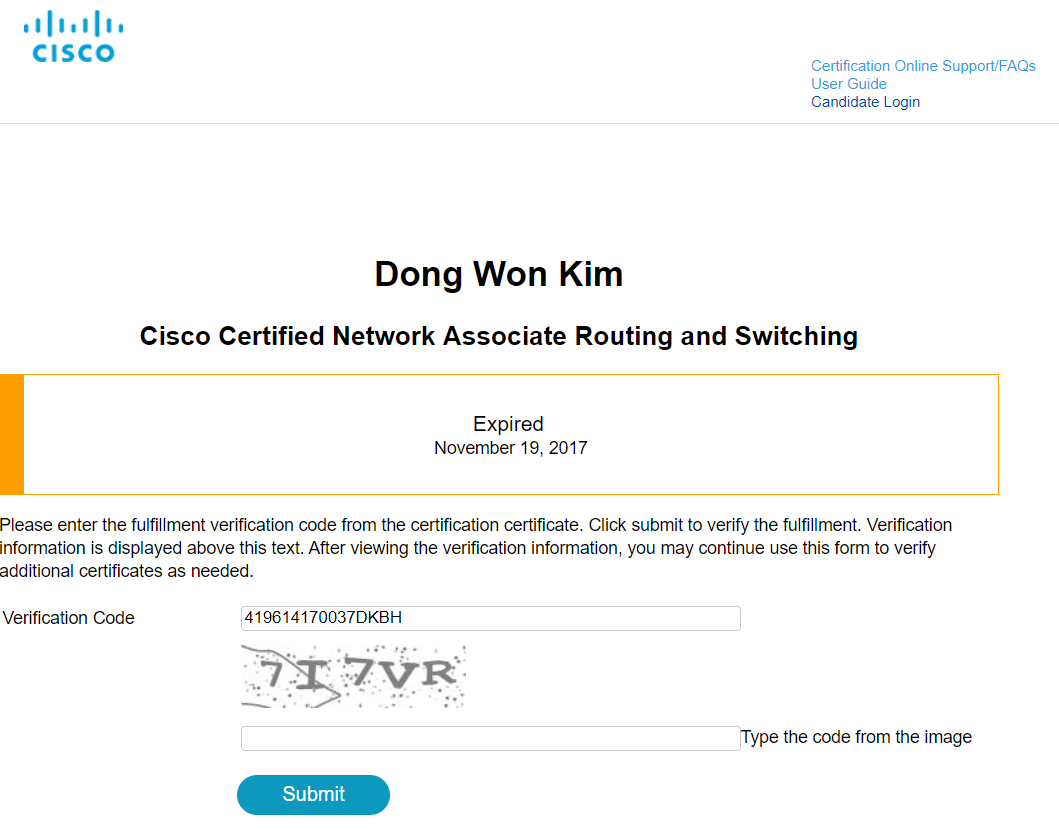Open Certification Online Support/FAQs link

tap(923, 66)
